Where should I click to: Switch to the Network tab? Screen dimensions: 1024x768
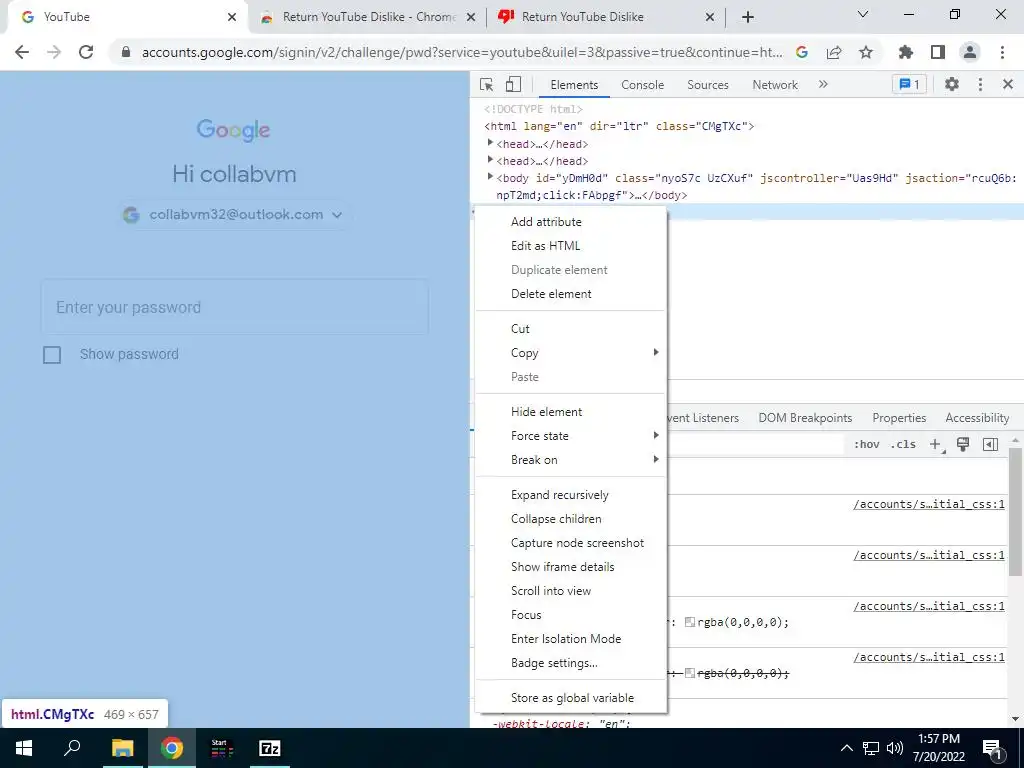(x=775, y=84)
